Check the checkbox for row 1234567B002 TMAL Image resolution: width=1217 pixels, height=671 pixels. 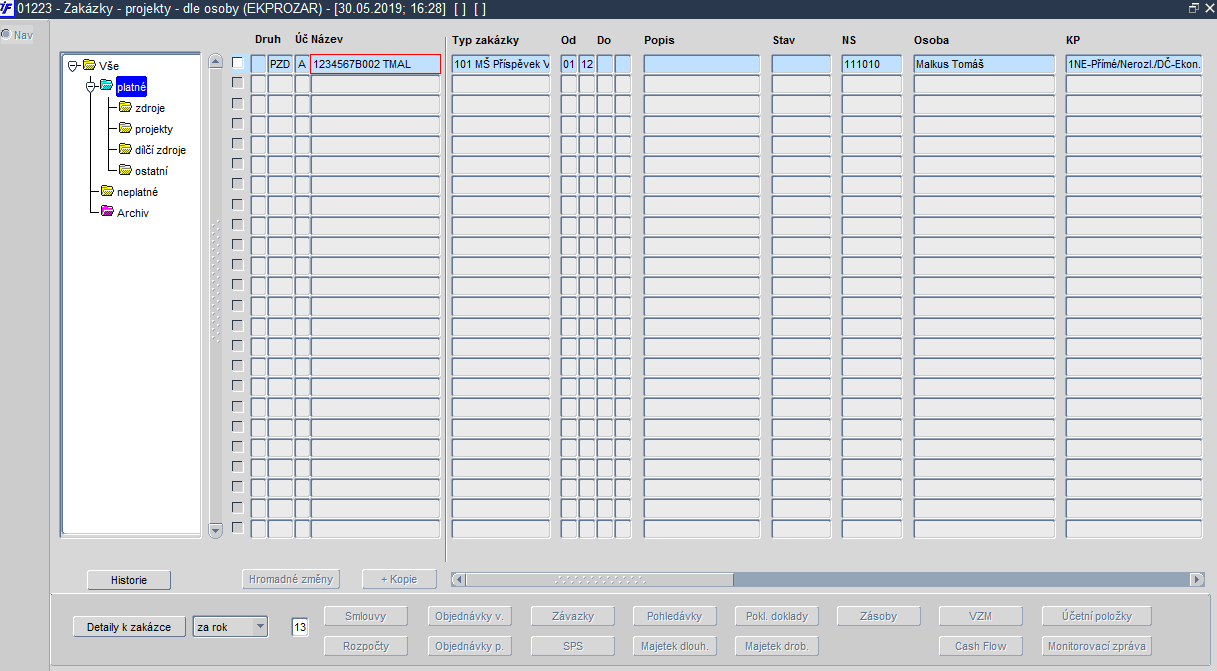[x=237, y=62]
